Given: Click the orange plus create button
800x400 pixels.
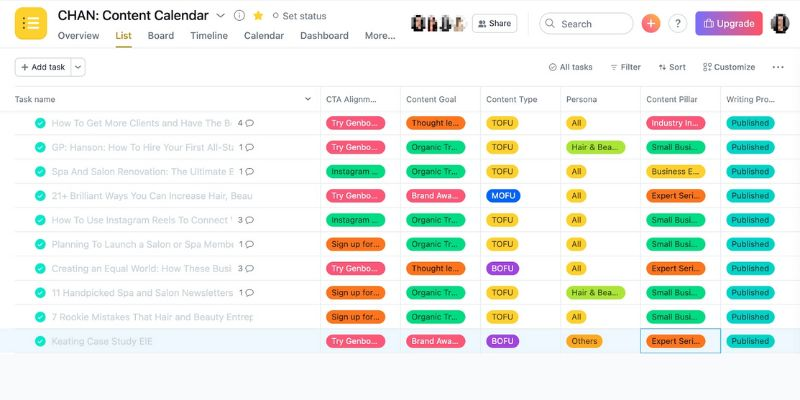Looking at the screenshot, I should [651, 23].
